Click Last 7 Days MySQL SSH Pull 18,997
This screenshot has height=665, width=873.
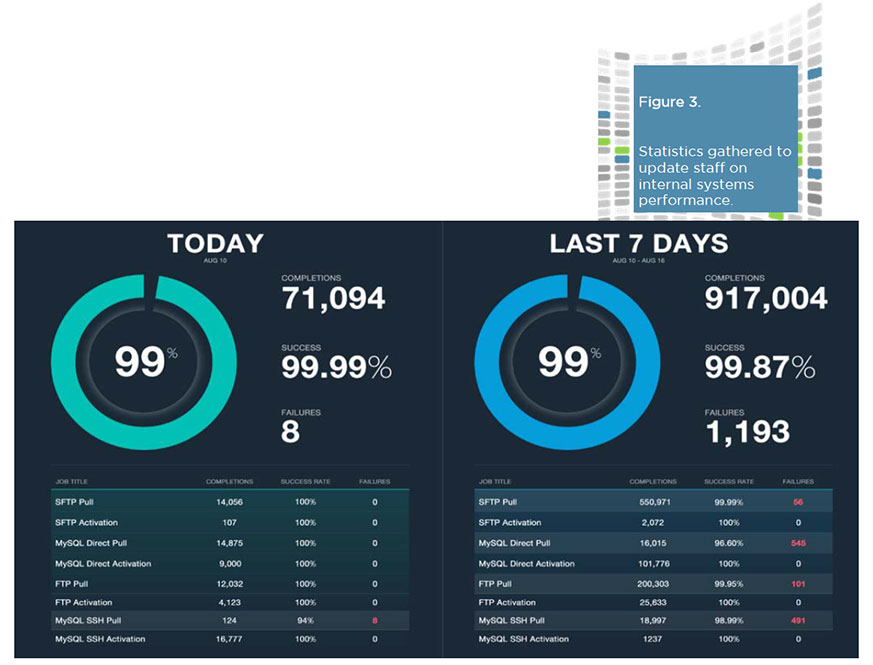tap(653, 620)
